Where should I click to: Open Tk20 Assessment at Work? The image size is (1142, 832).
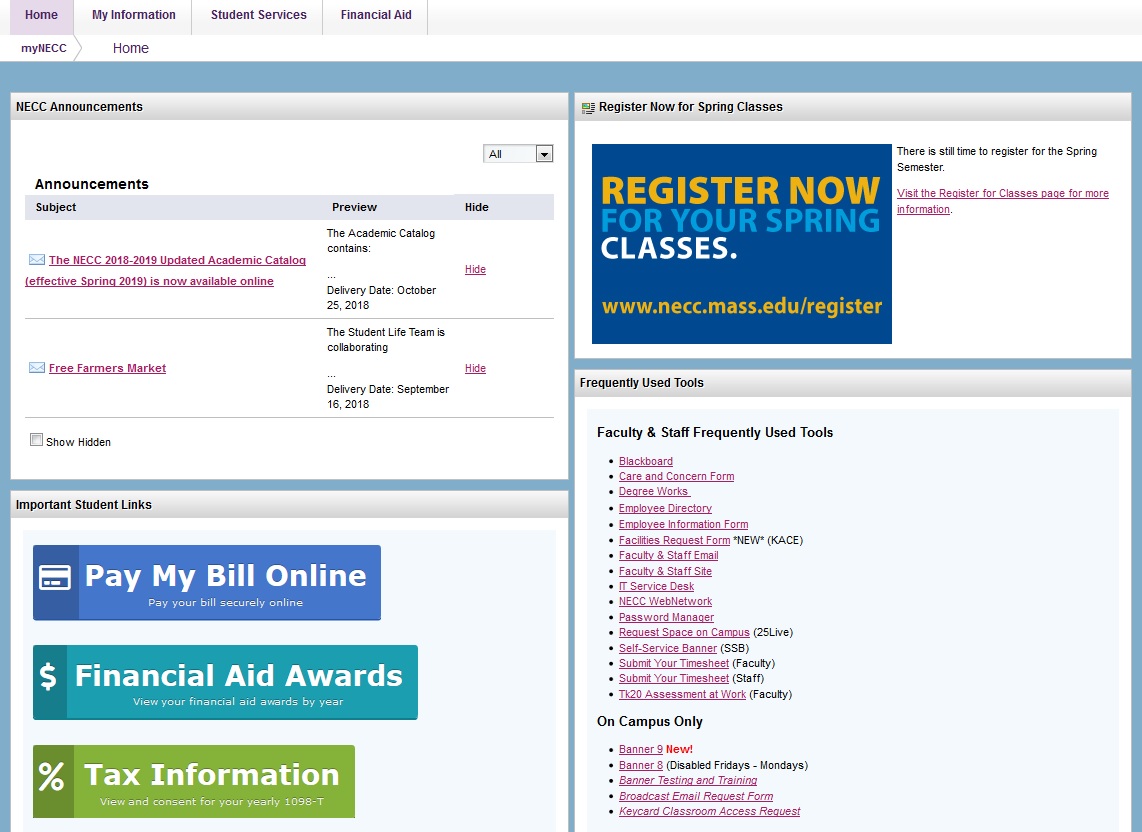tap(682, 695)
